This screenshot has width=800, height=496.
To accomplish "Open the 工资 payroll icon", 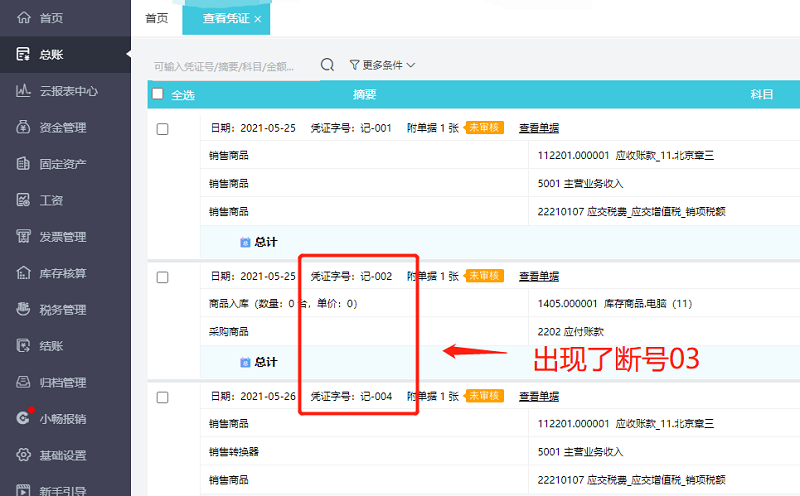I will [23, 200].
